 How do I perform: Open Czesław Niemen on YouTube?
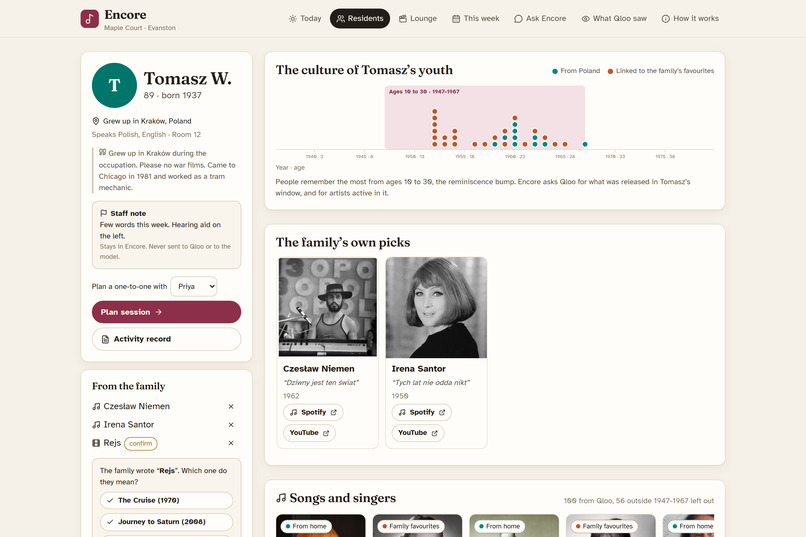tap(309, 433)
